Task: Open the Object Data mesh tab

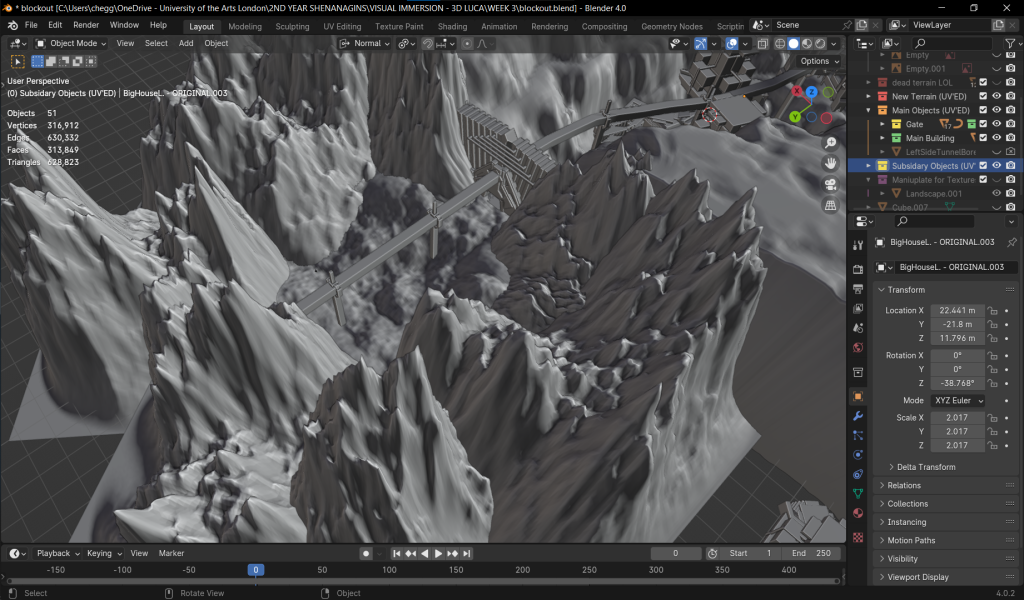Action: pos(858,494)
